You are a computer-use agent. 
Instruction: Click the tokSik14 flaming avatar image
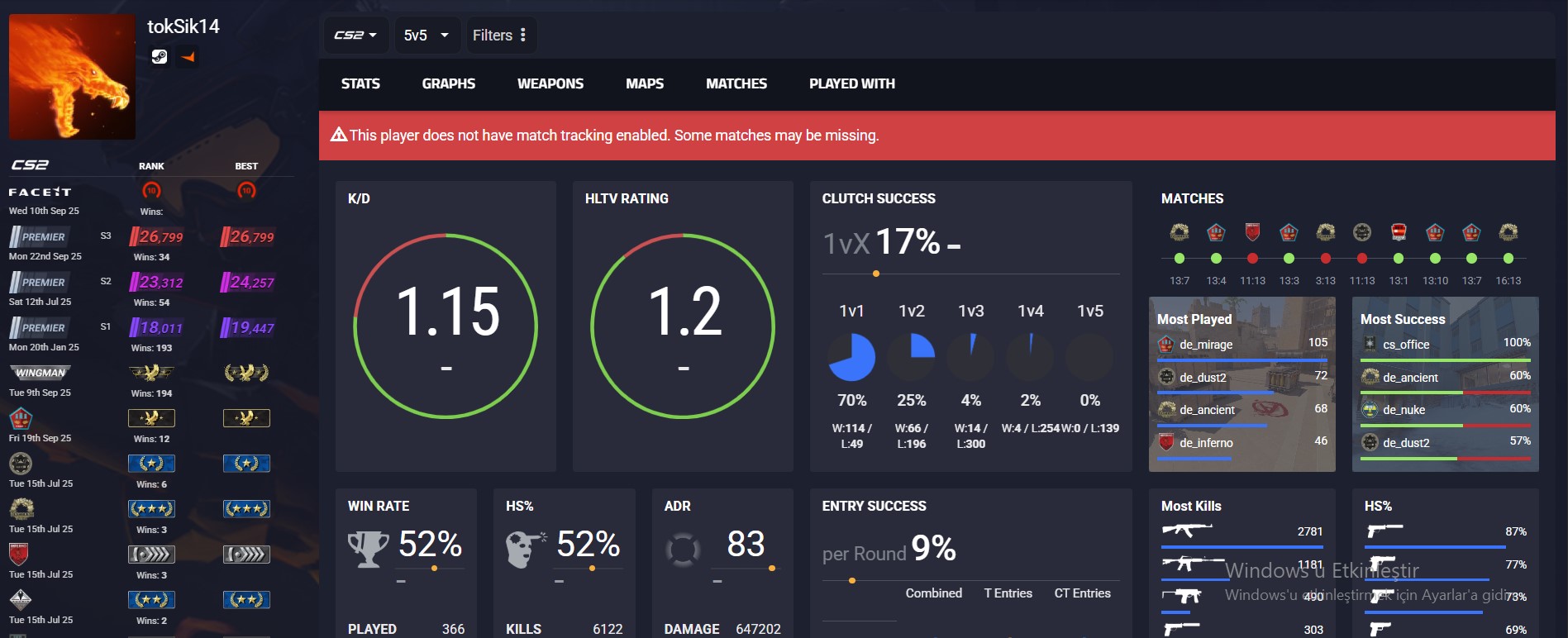[x=72, y=76]
